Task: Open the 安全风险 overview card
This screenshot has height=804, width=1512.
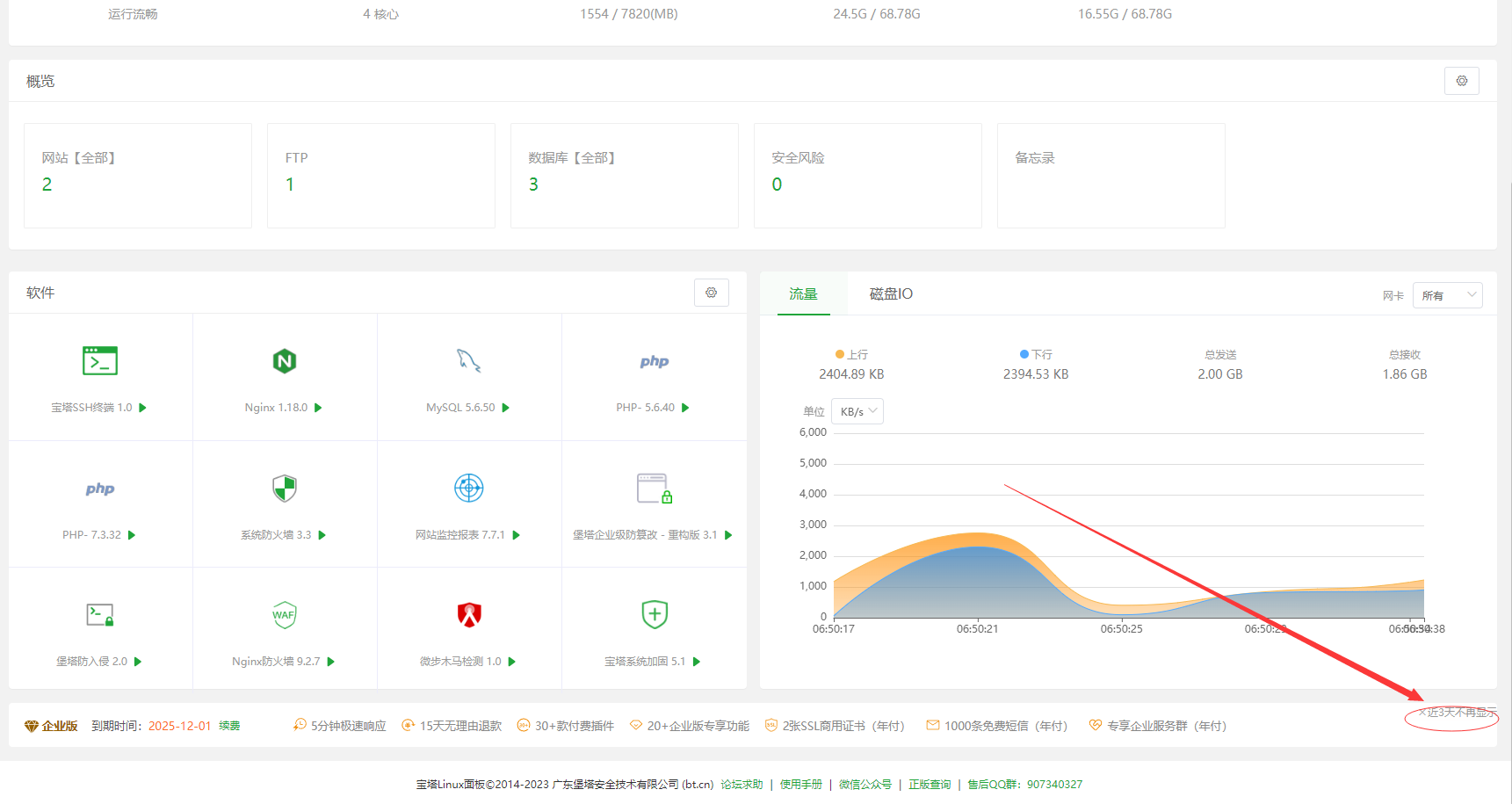Action: click(868, 176)
